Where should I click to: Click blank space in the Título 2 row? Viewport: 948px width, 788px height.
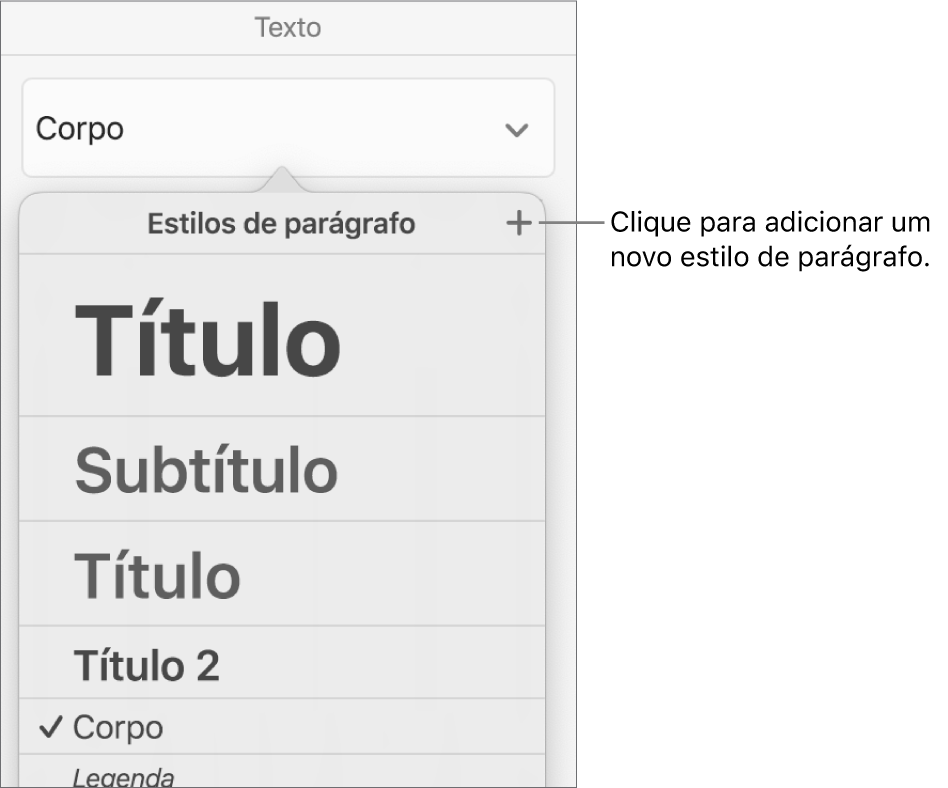[x=400, y=665]
